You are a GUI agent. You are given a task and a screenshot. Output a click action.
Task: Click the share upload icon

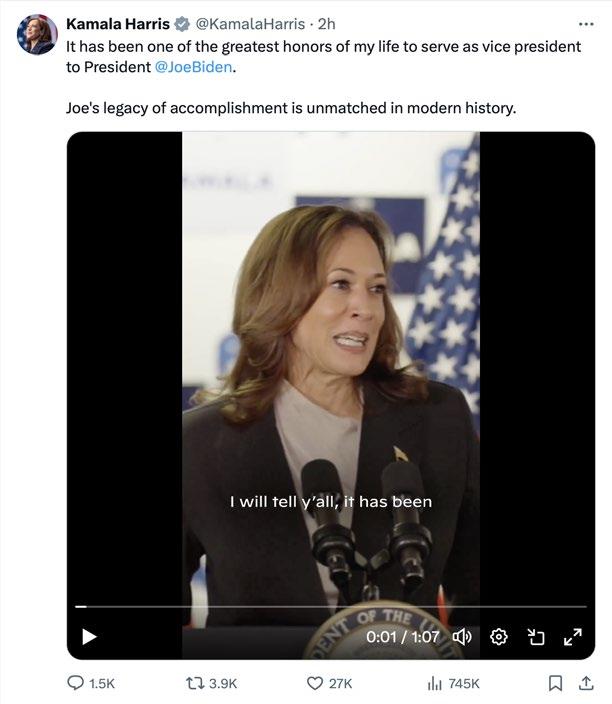coord(587,683)
